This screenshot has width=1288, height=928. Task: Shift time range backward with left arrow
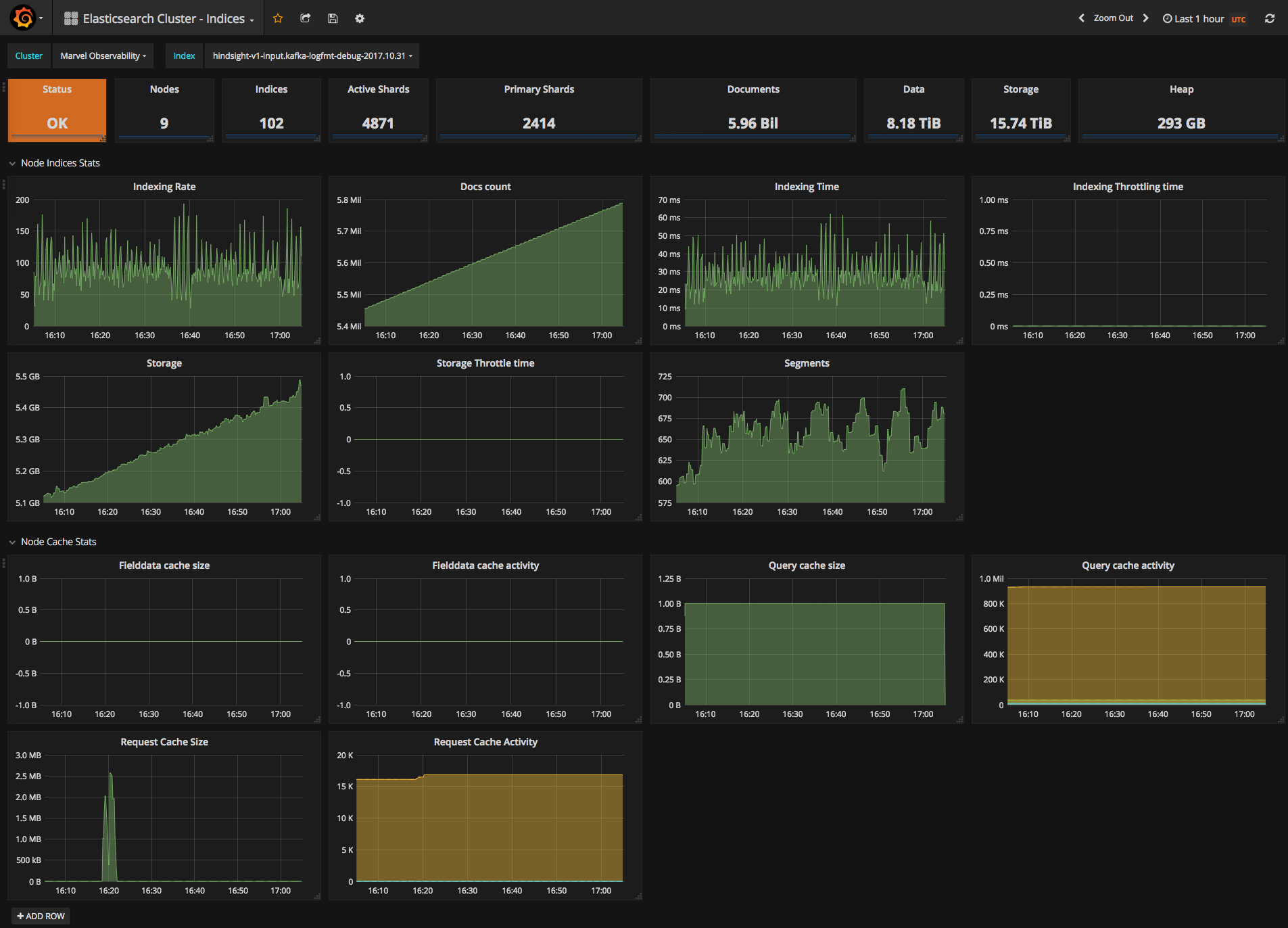1081,18
